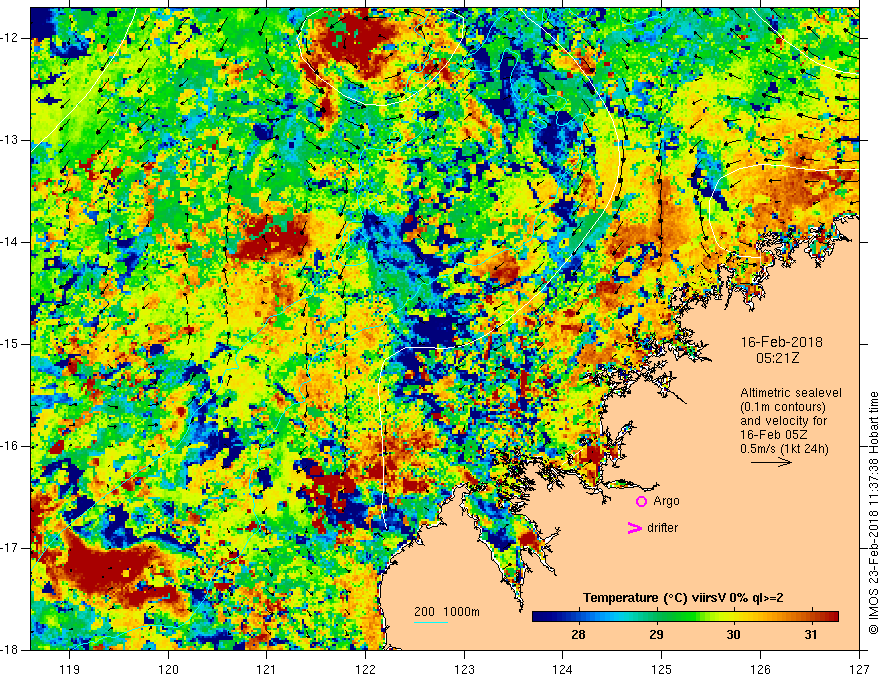Click longitude axis label 119
Screen dimensions: 880x680
point(70,669)
